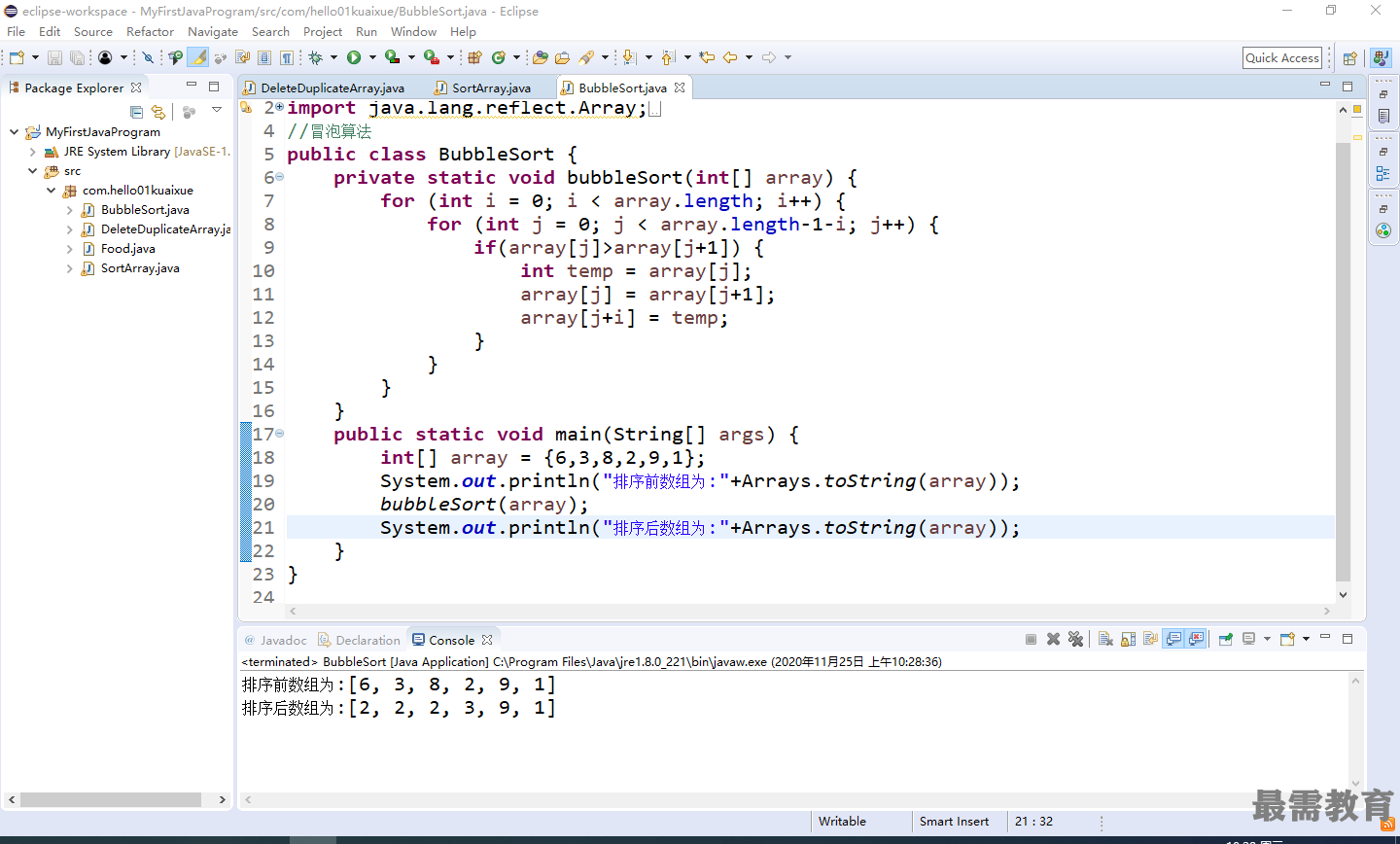Viewport: 1400px width, 844px height.
Task: Click the New Java Class icon
Action: (x=499, y=57)
